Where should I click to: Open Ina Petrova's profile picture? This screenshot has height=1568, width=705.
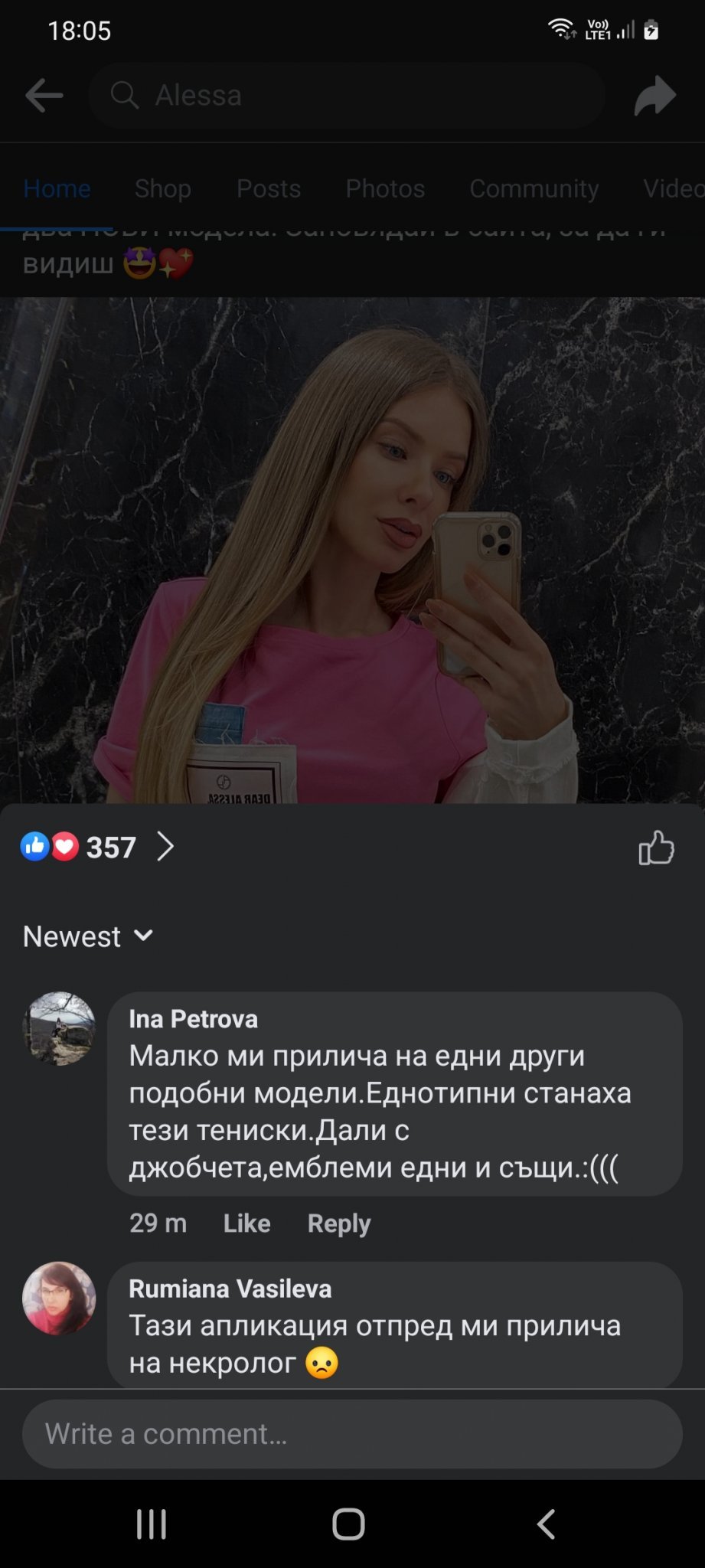click(59, 1028)
